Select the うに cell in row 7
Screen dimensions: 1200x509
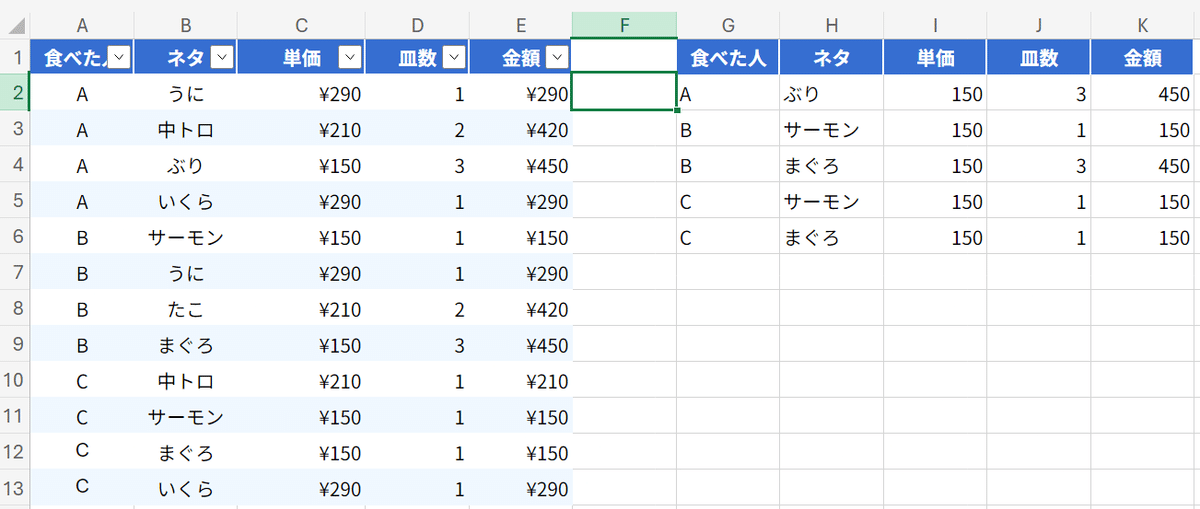pos(185,273)
